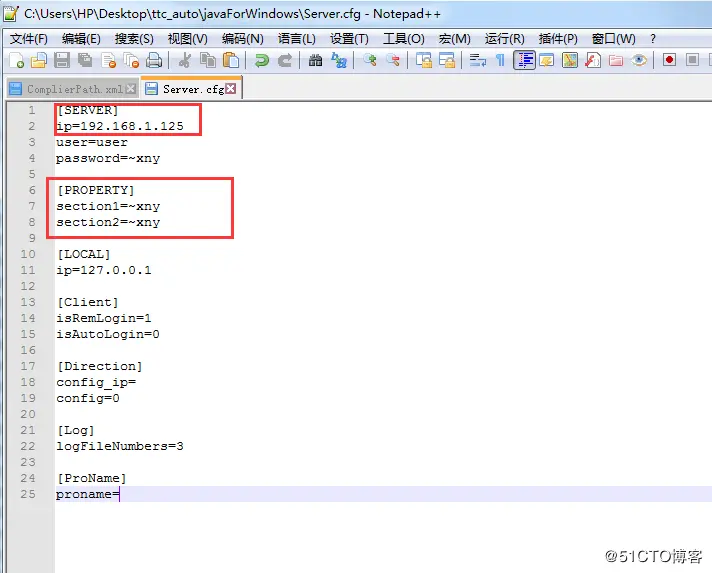Open the 窗口(W) menu
Image resolution: width=712 pixels, height=573 pixels.
tap(613, 39)
